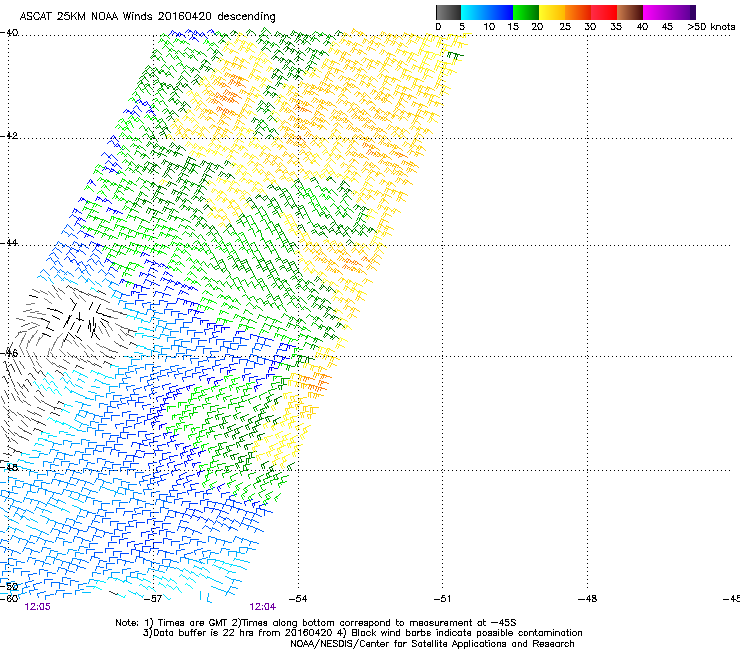The width and height of the screenshot is (740, 650).
Task: Click the orange 25-30 knots legend segment
Action: 578,12
